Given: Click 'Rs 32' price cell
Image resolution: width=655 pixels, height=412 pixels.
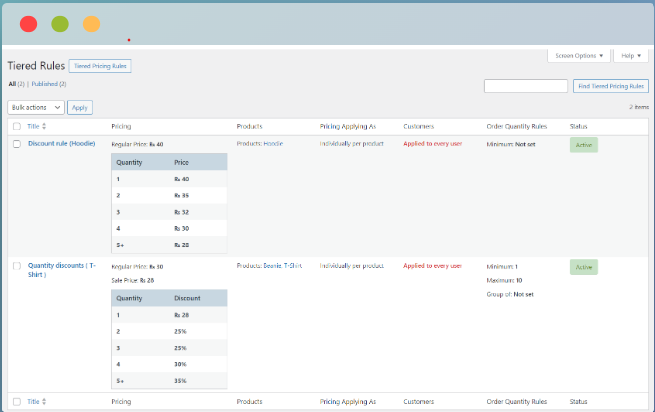Looking at the screenshot, I should 182,212.
